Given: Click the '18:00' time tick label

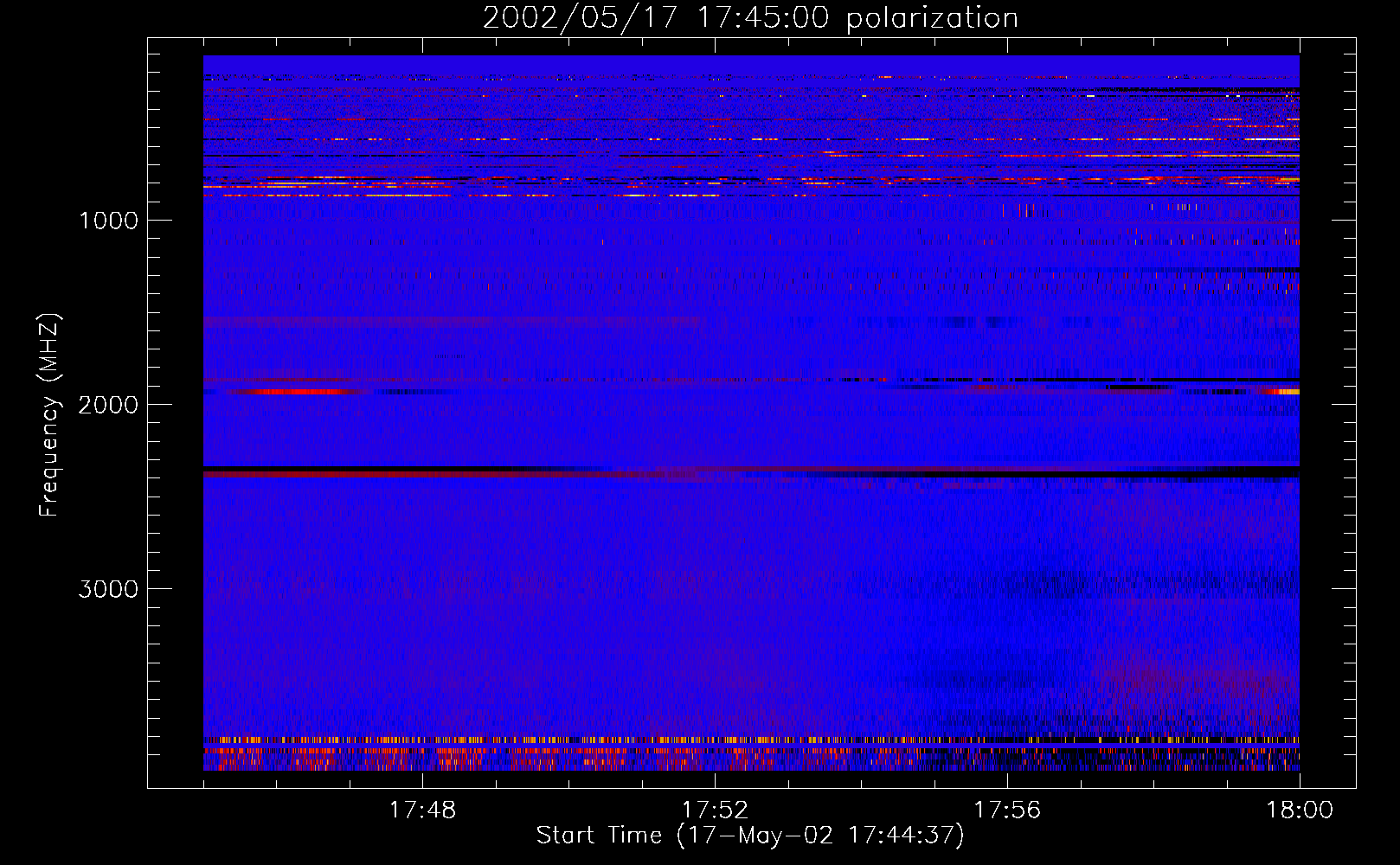Looking at the screenshot, I should click(1300, 811).
